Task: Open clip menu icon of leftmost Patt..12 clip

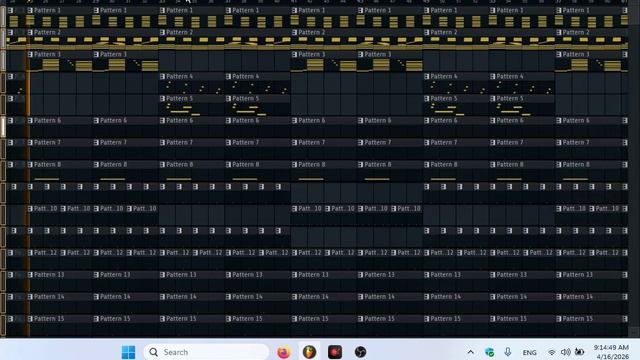Action: click(x=30, y=253)
